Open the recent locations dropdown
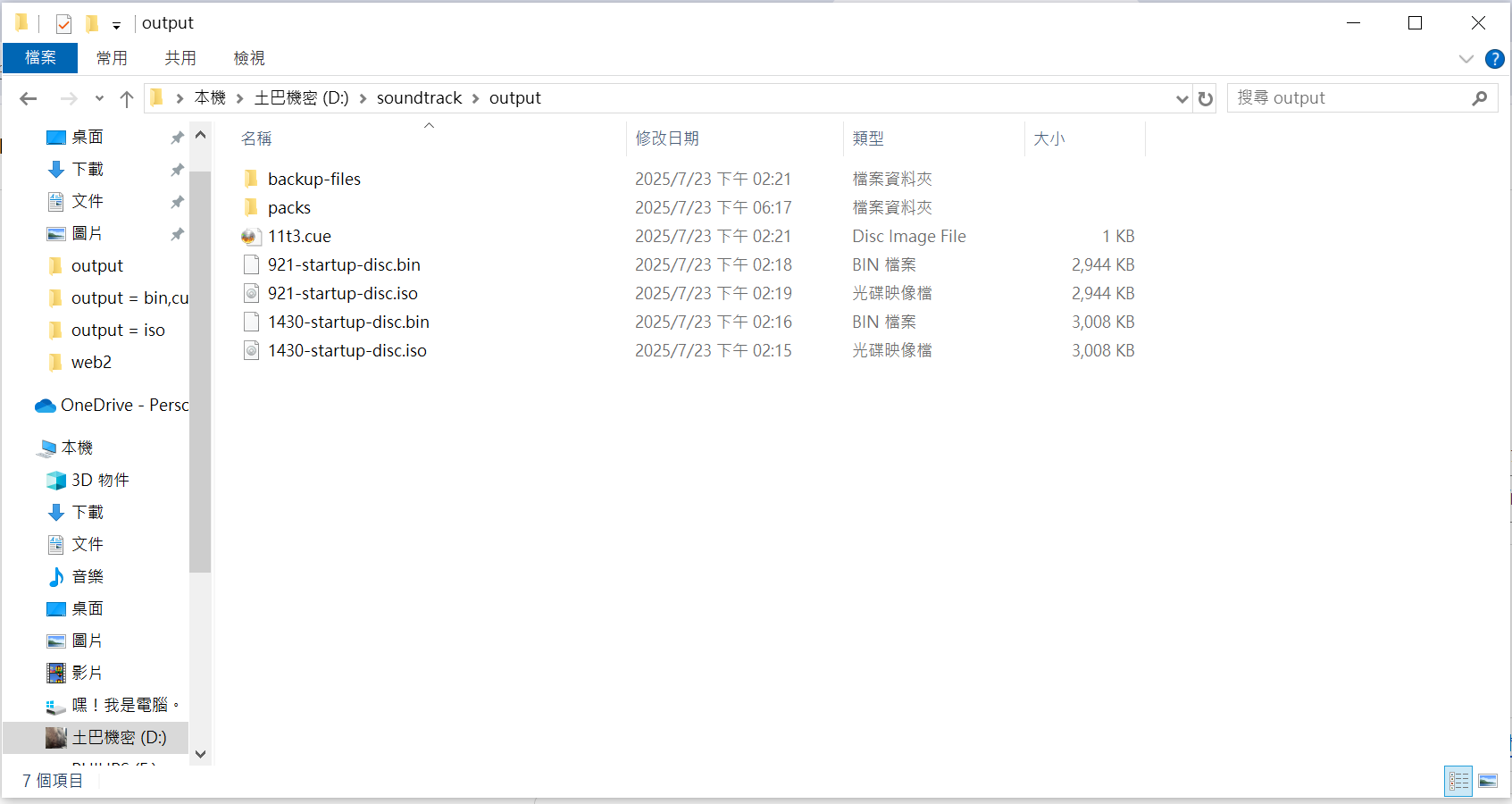 click(99, 98)
